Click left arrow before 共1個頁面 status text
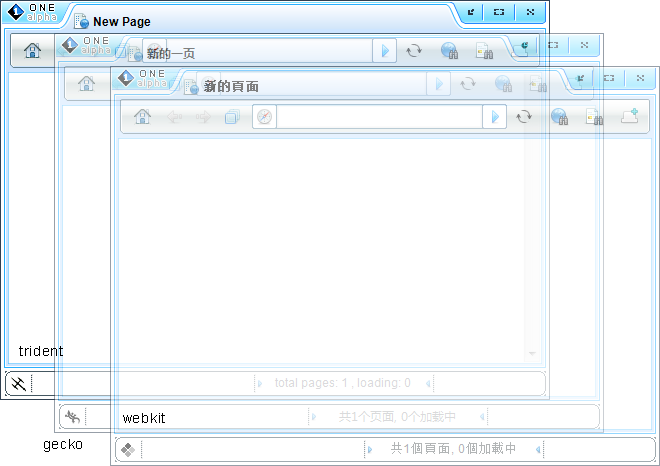The height and width of the screenshot is (466, 660). (370, 450)
